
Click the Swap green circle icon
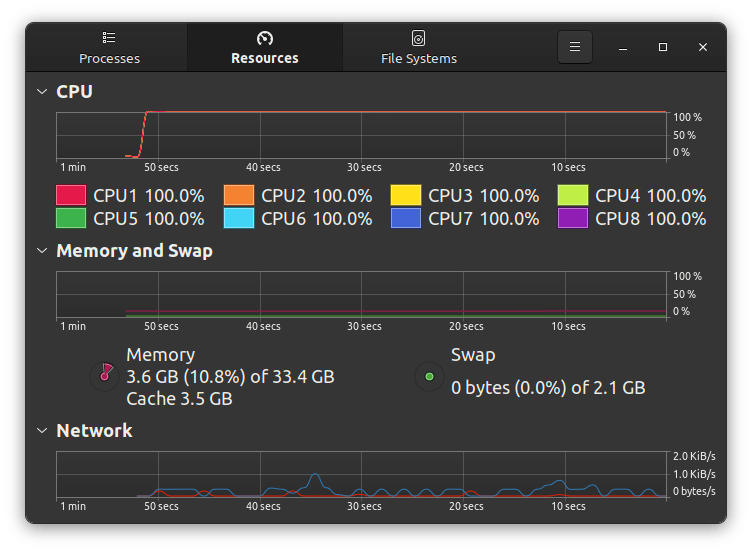pos(429,376)
